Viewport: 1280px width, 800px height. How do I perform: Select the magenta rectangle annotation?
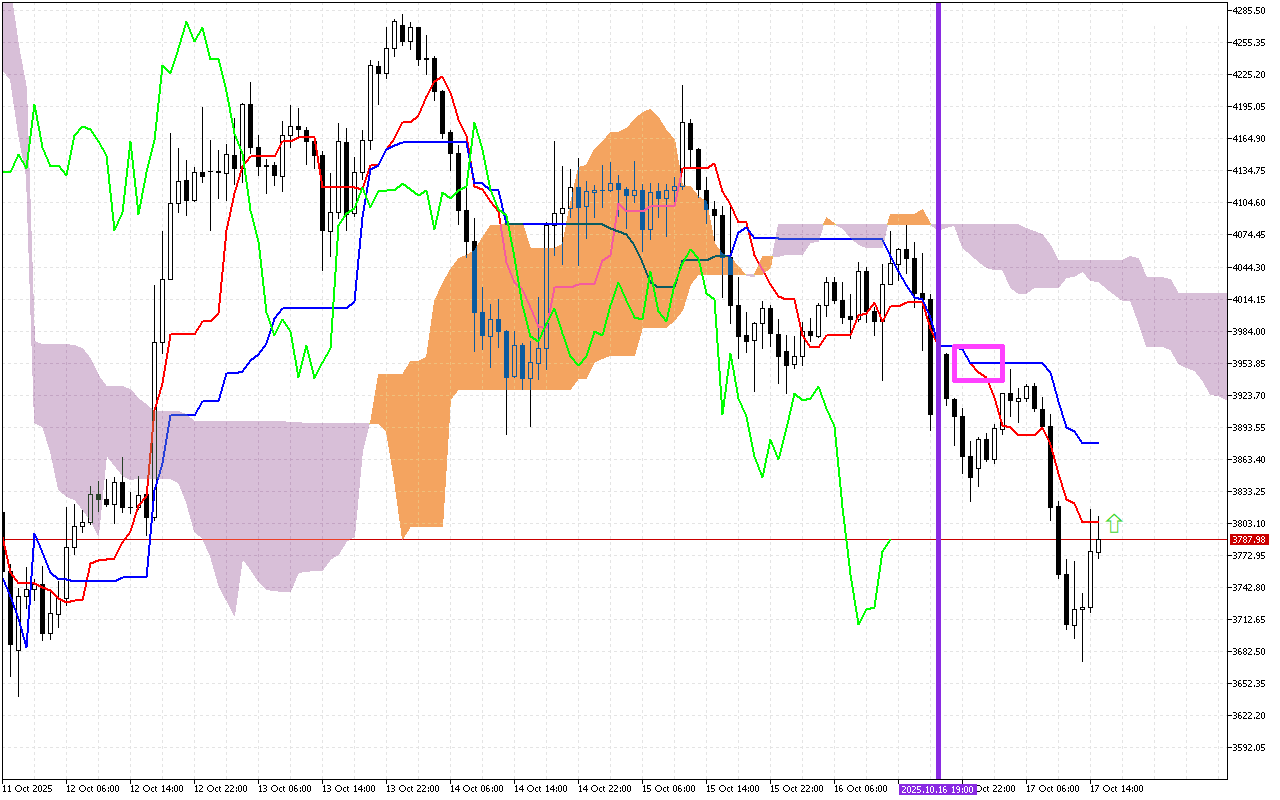(981, 363)
